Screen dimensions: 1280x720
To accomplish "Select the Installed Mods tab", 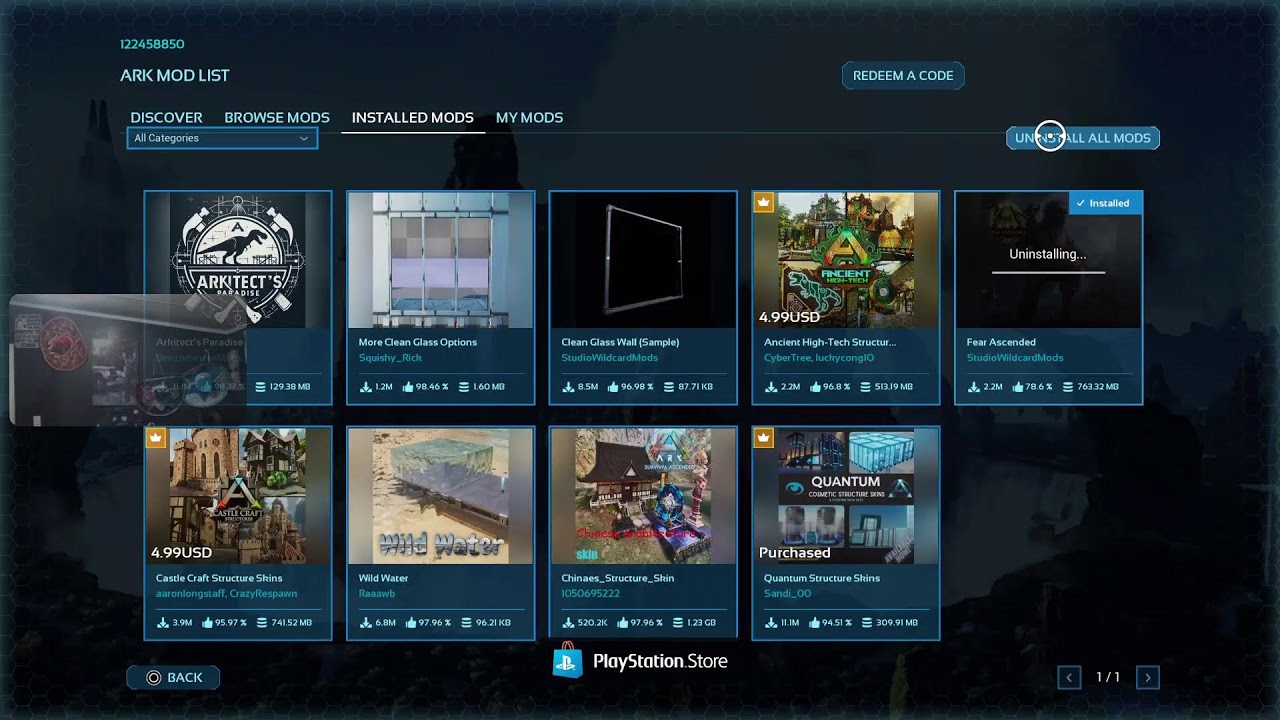I will pos(413,117).
